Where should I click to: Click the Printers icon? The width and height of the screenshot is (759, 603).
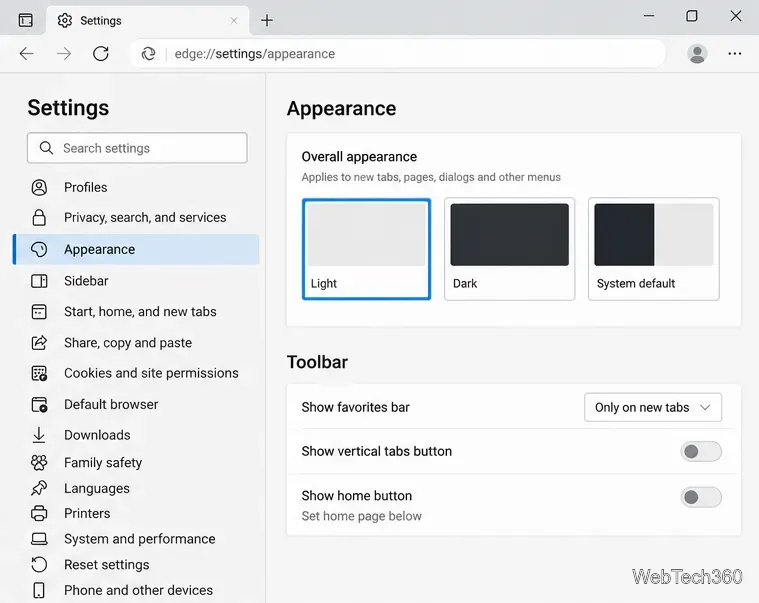(x=39, y=513)
